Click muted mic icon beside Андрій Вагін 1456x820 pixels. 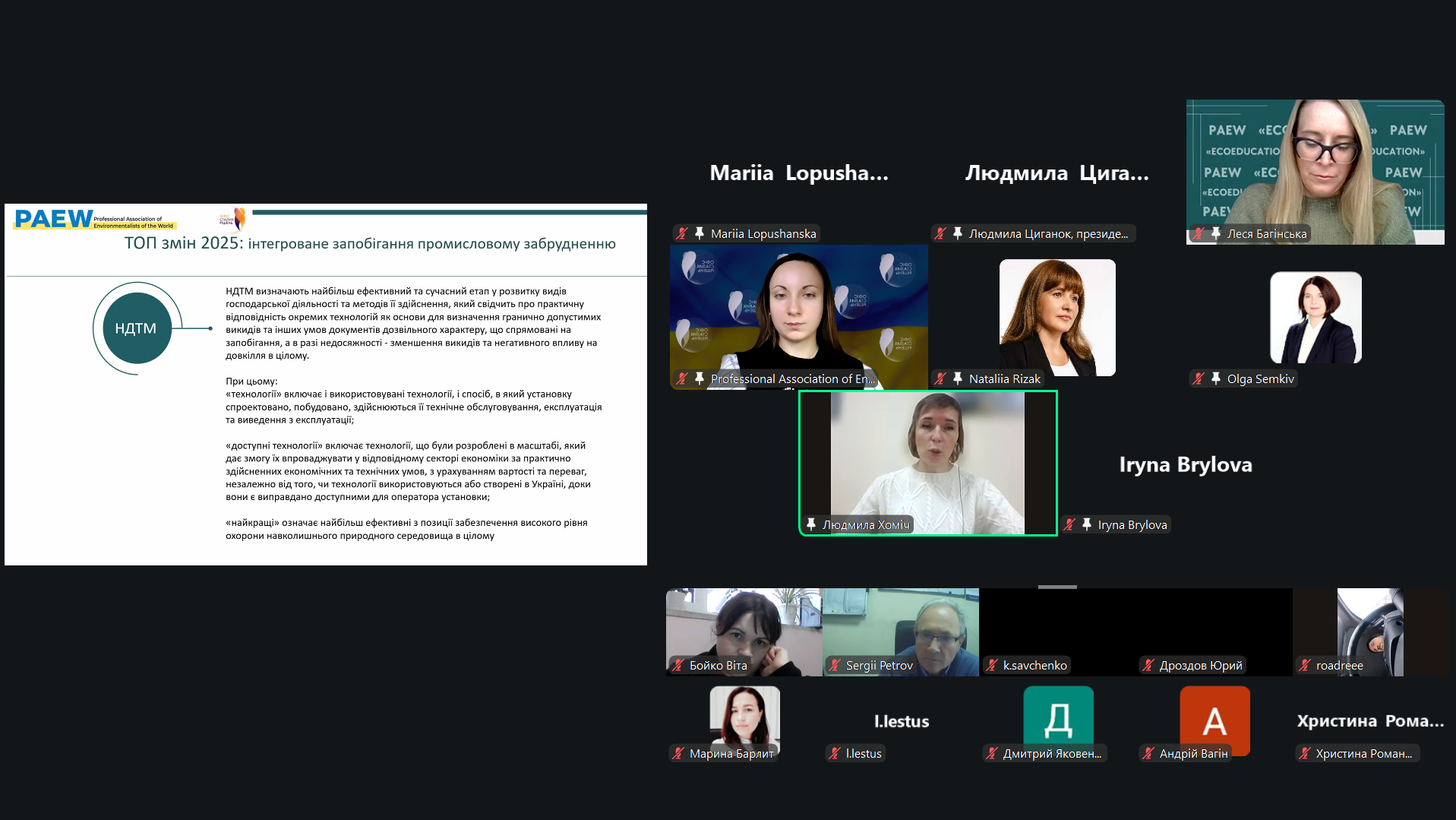pyautogui.click(x=1148, y=753)
